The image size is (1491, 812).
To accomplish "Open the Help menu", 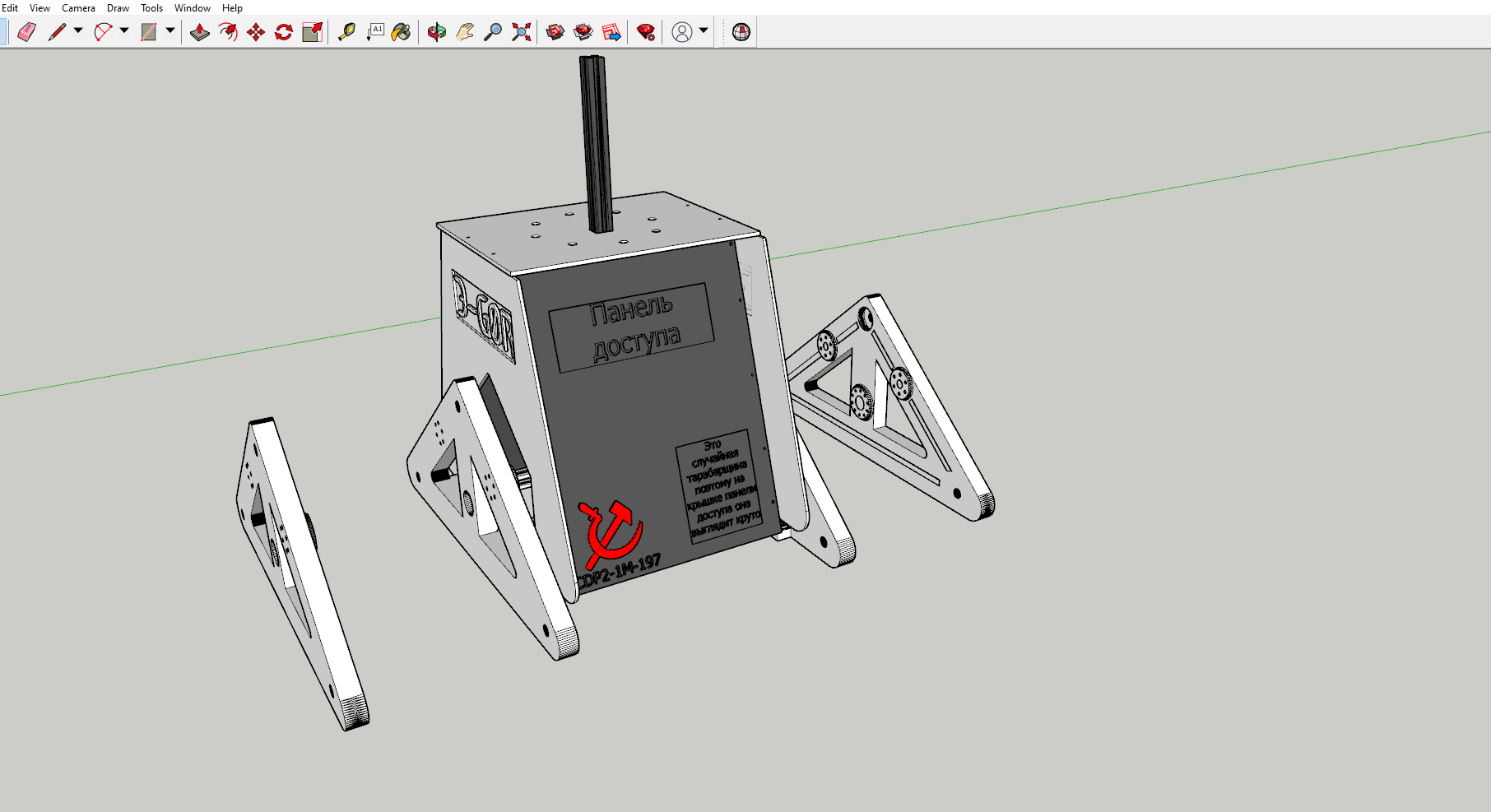I will tap(232, 7).
